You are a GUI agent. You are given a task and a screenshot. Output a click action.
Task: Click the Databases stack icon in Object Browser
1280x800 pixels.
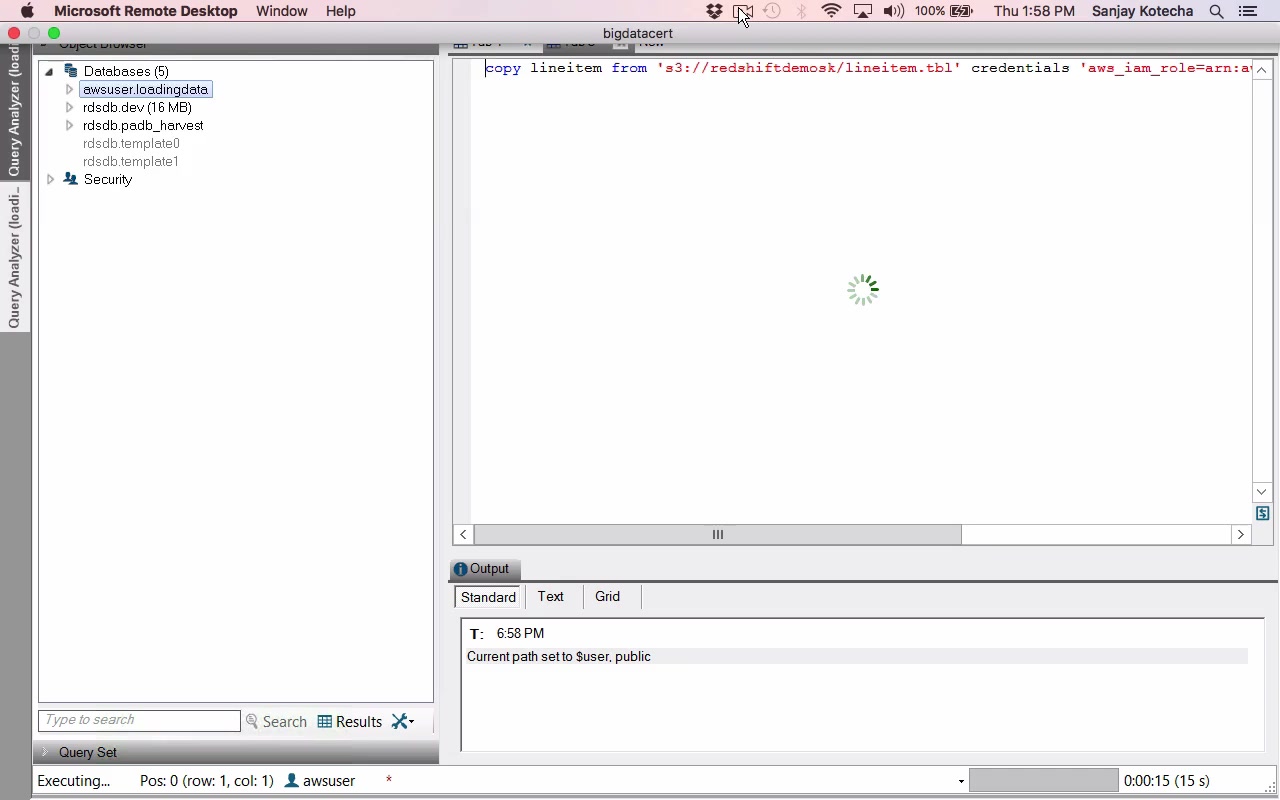click(71, 71)
